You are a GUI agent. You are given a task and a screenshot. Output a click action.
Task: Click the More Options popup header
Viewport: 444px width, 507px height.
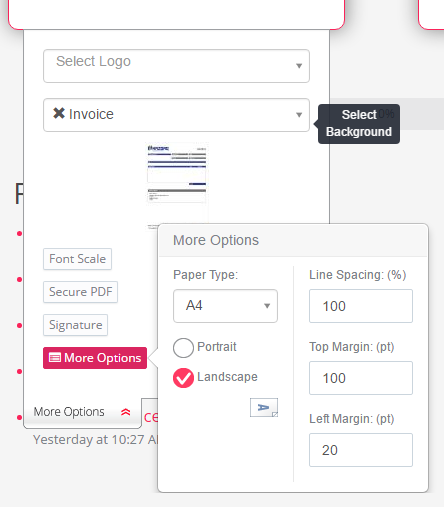(293, 240)
